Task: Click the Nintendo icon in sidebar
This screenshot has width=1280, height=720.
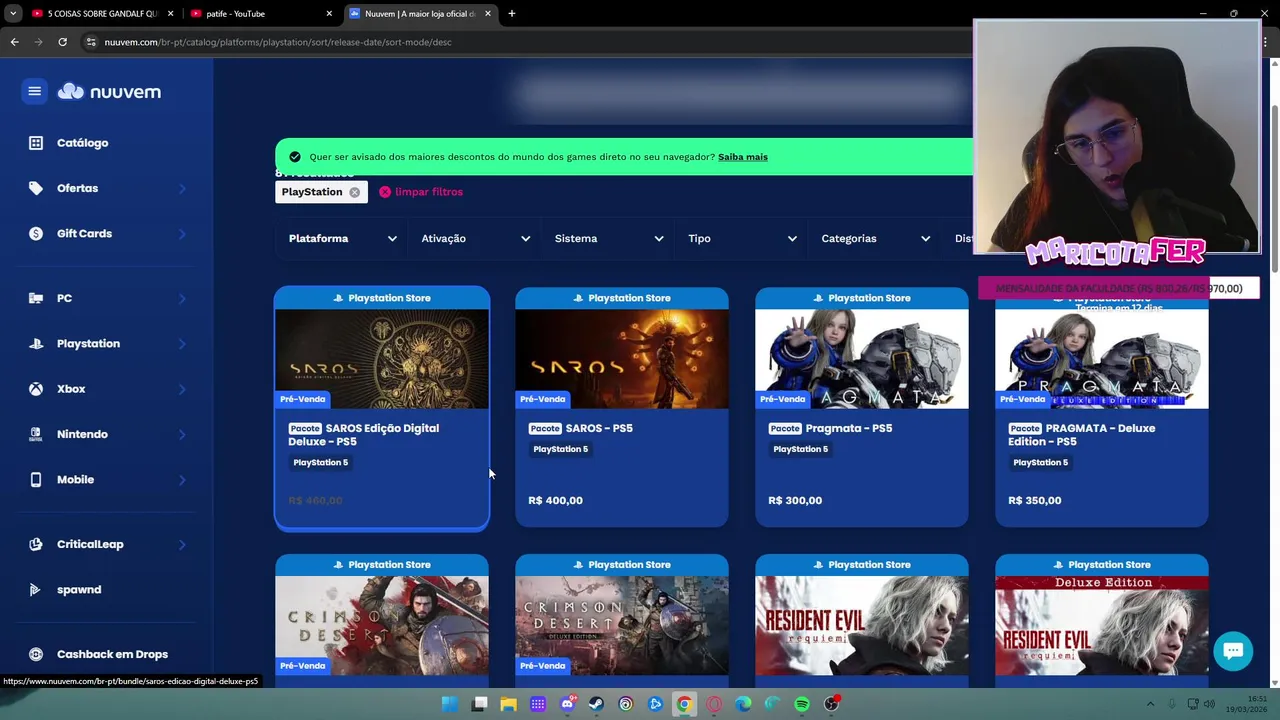Action: (x=36, y=434)
